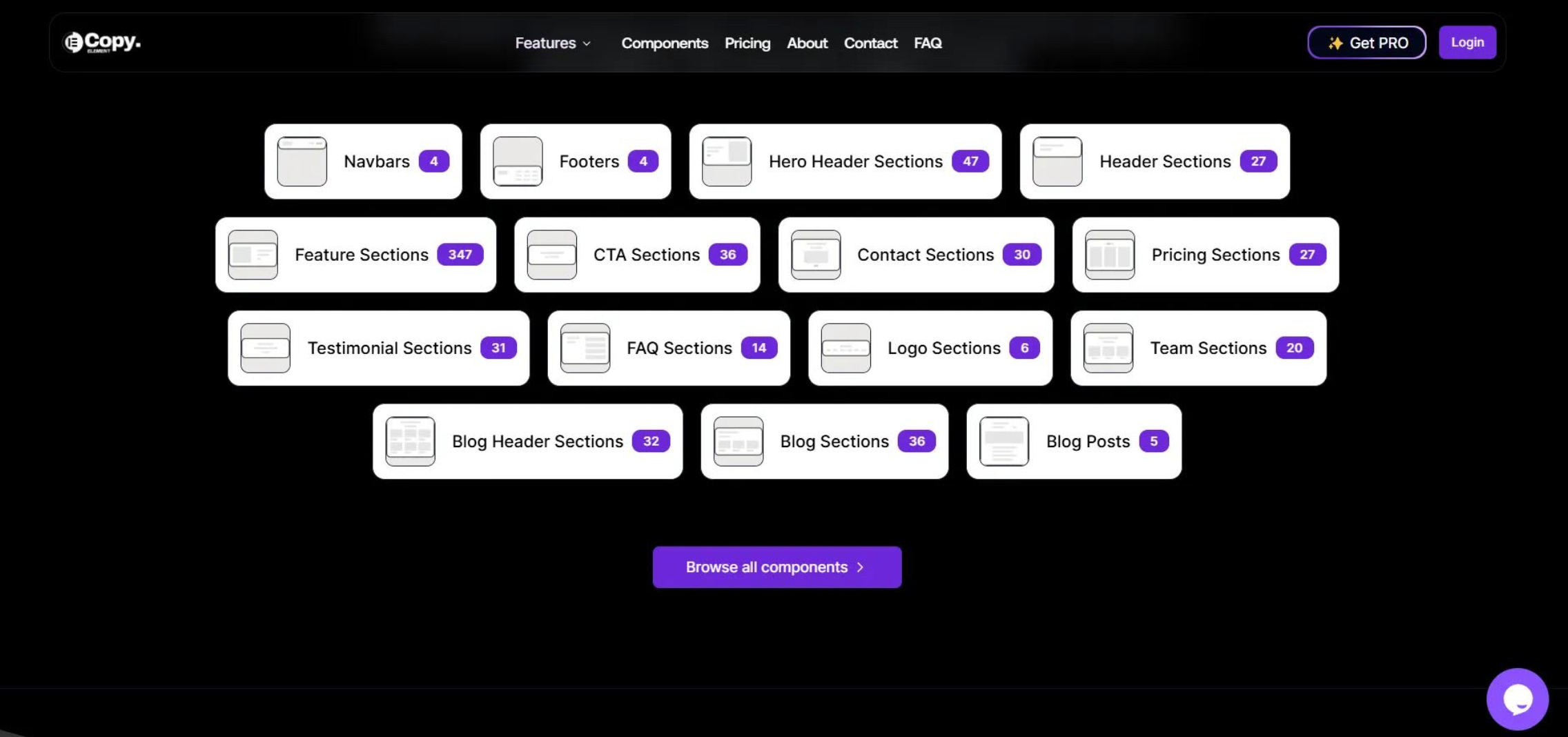This screenshot has width=1568, height=737.
Task: Click the arrow in Browse all components
Action: tap(860, 567)
